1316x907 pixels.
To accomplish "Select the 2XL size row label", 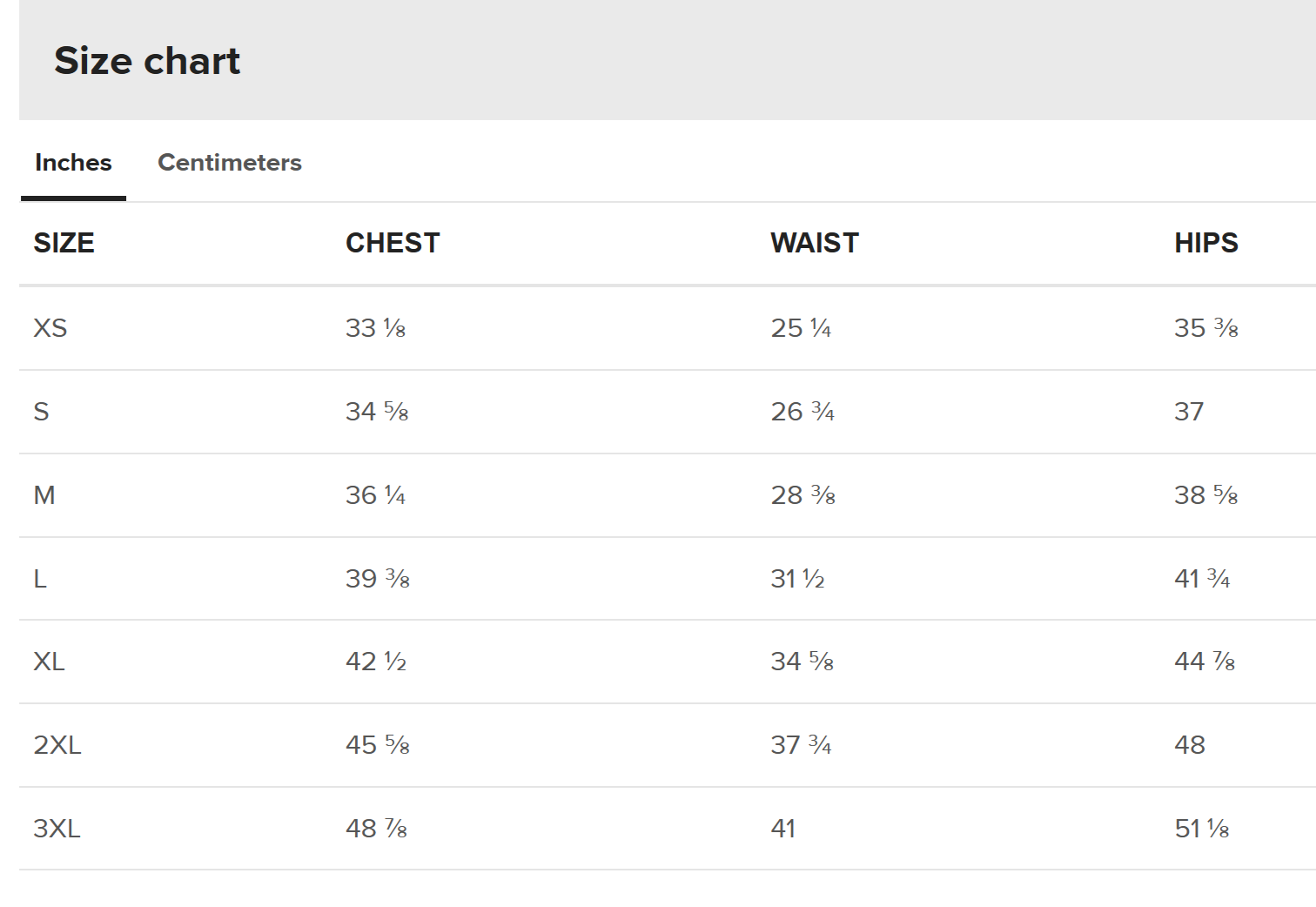I will click(57, 745).
